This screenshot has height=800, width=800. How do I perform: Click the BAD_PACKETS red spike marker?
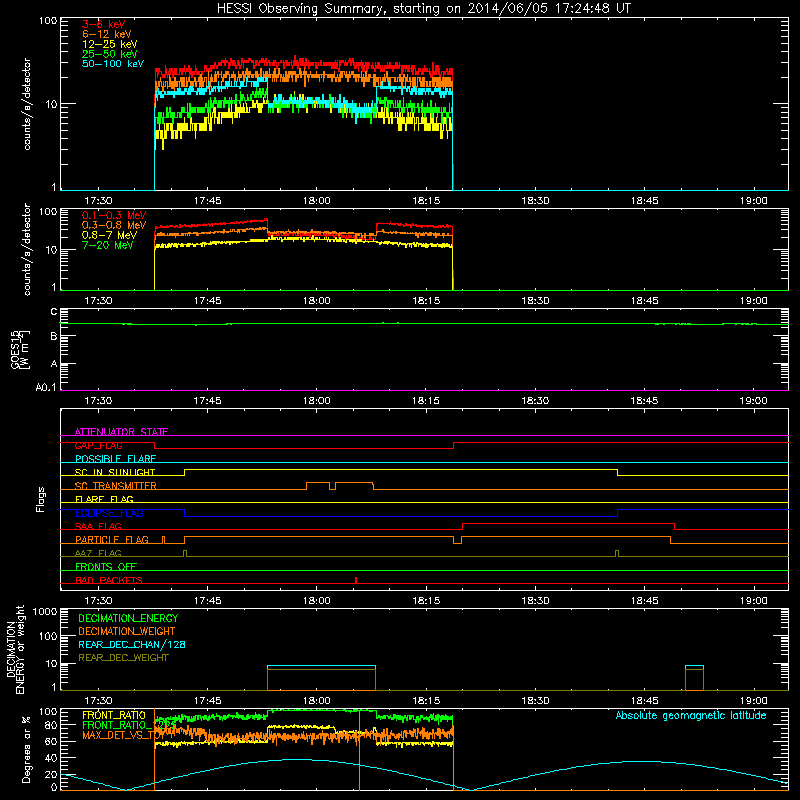pyautogui.click(x=356, y=580)
